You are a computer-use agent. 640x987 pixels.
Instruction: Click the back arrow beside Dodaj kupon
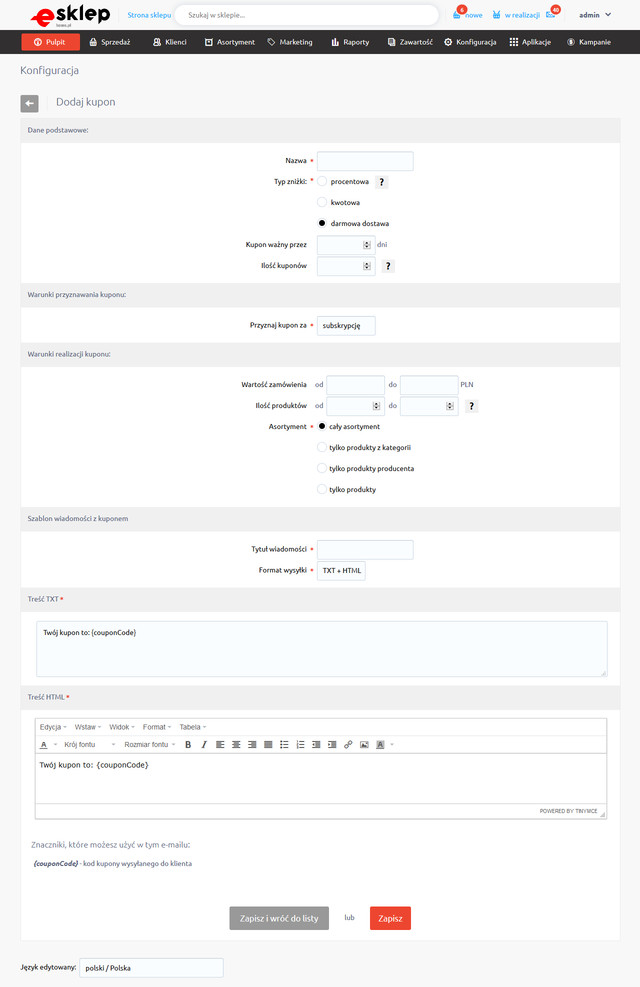[29, 103]
